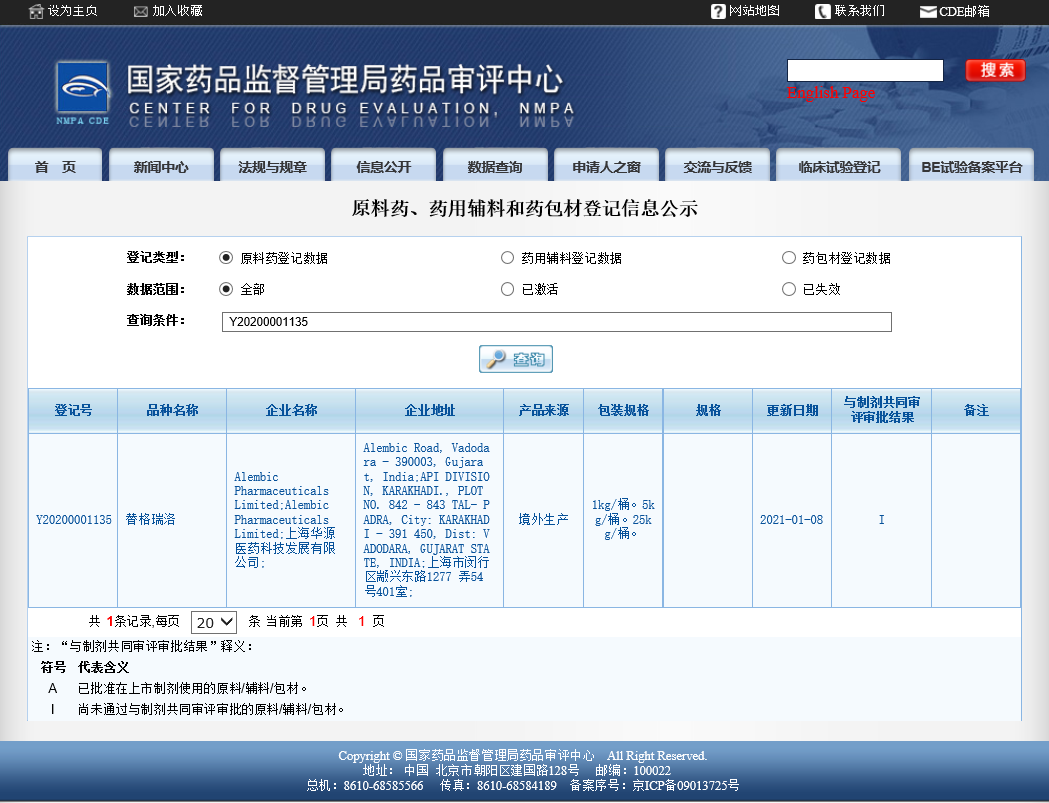The image size is (1049, 803).
Task: Open the records-per-page dropdown showing 20
Action: (213, 622)
